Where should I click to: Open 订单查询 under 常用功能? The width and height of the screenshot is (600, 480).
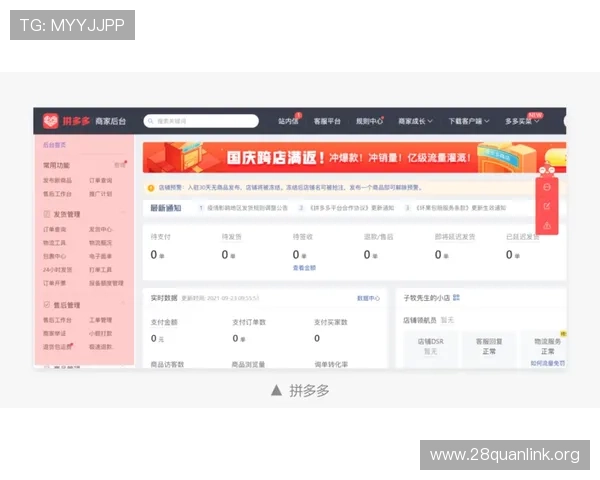coord(100,180)
